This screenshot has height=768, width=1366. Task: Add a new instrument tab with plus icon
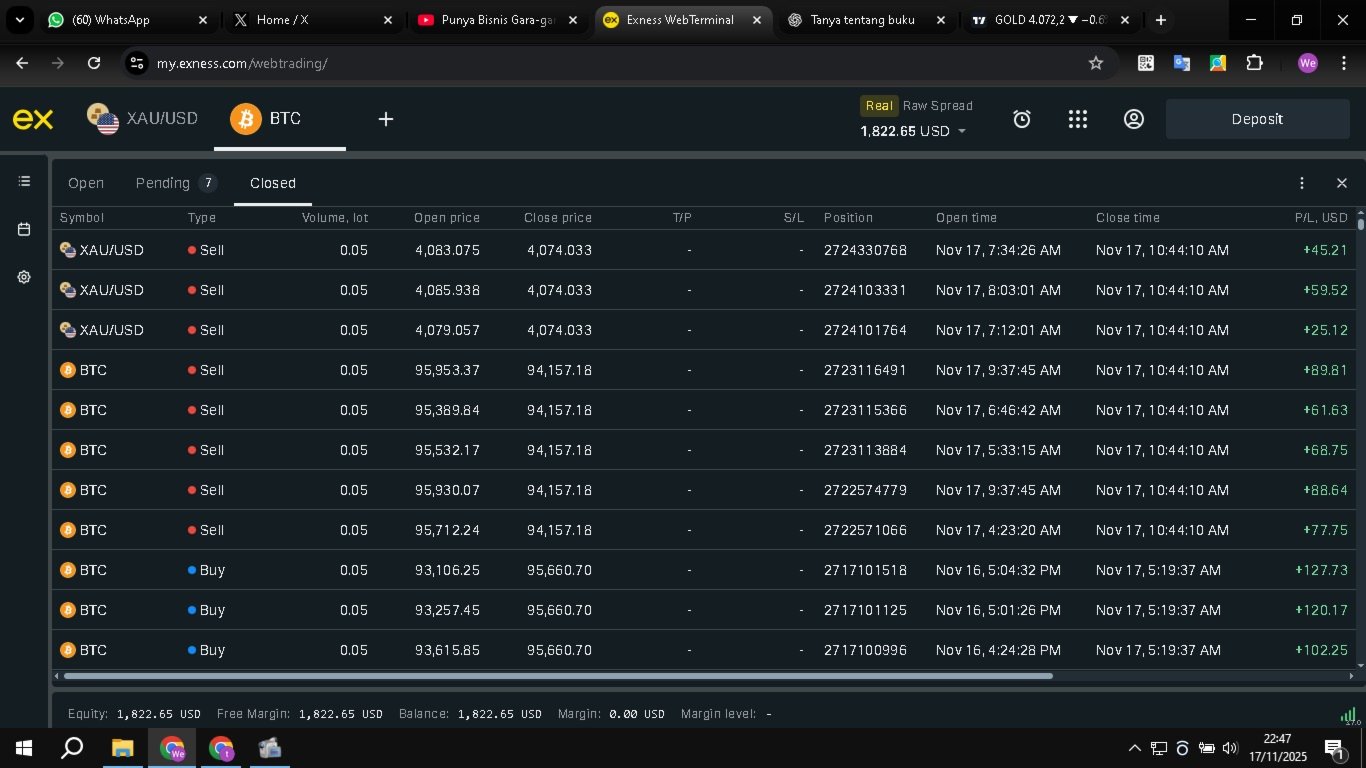385,119
